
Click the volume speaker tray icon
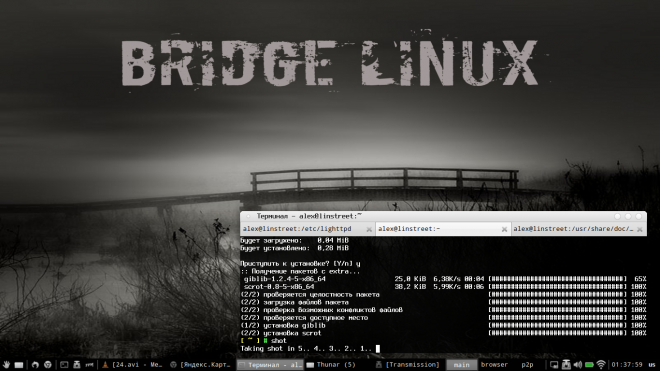(x=578, y=365)
